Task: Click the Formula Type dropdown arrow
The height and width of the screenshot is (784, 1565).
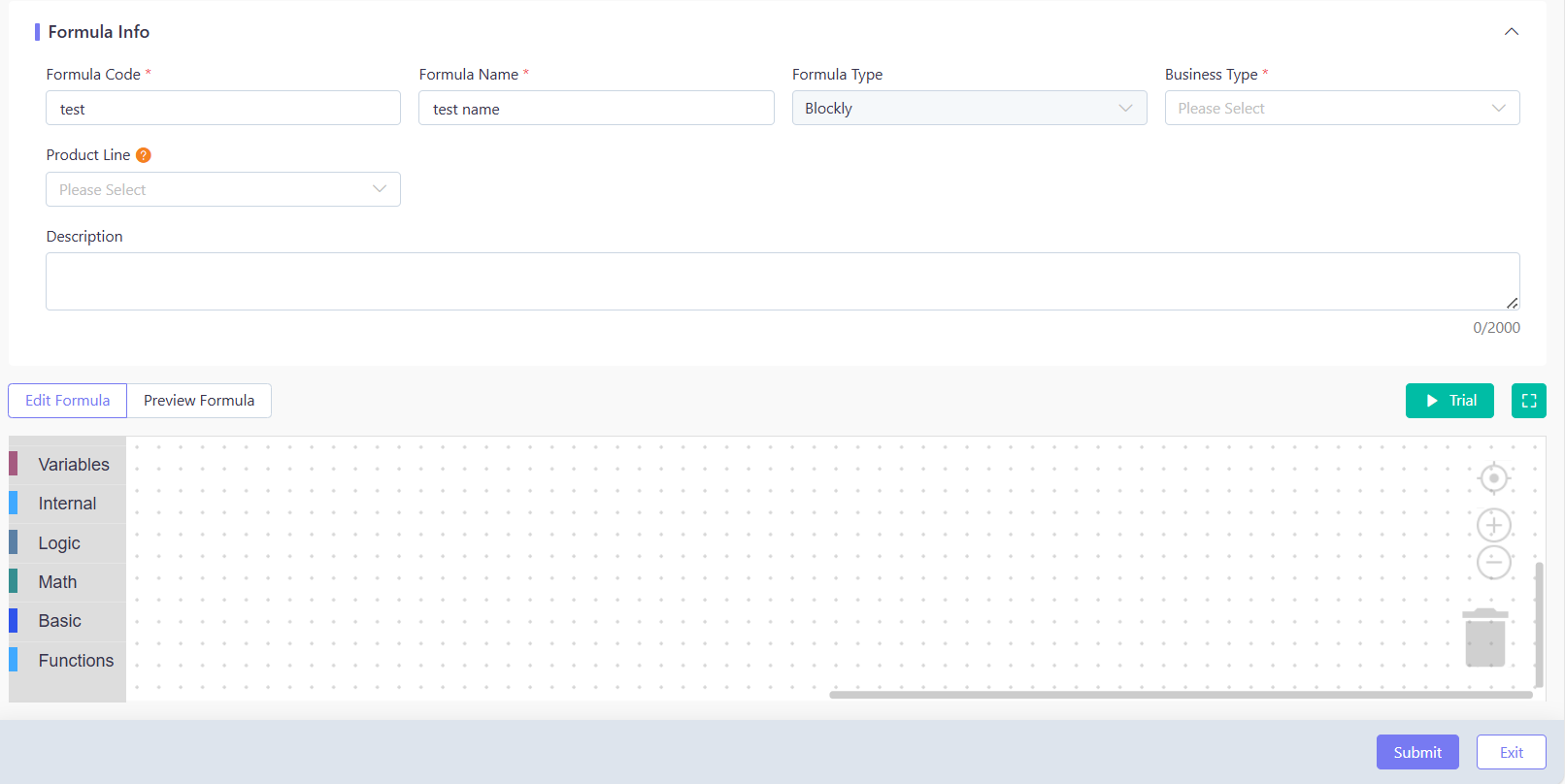Action: point(1126,108)
